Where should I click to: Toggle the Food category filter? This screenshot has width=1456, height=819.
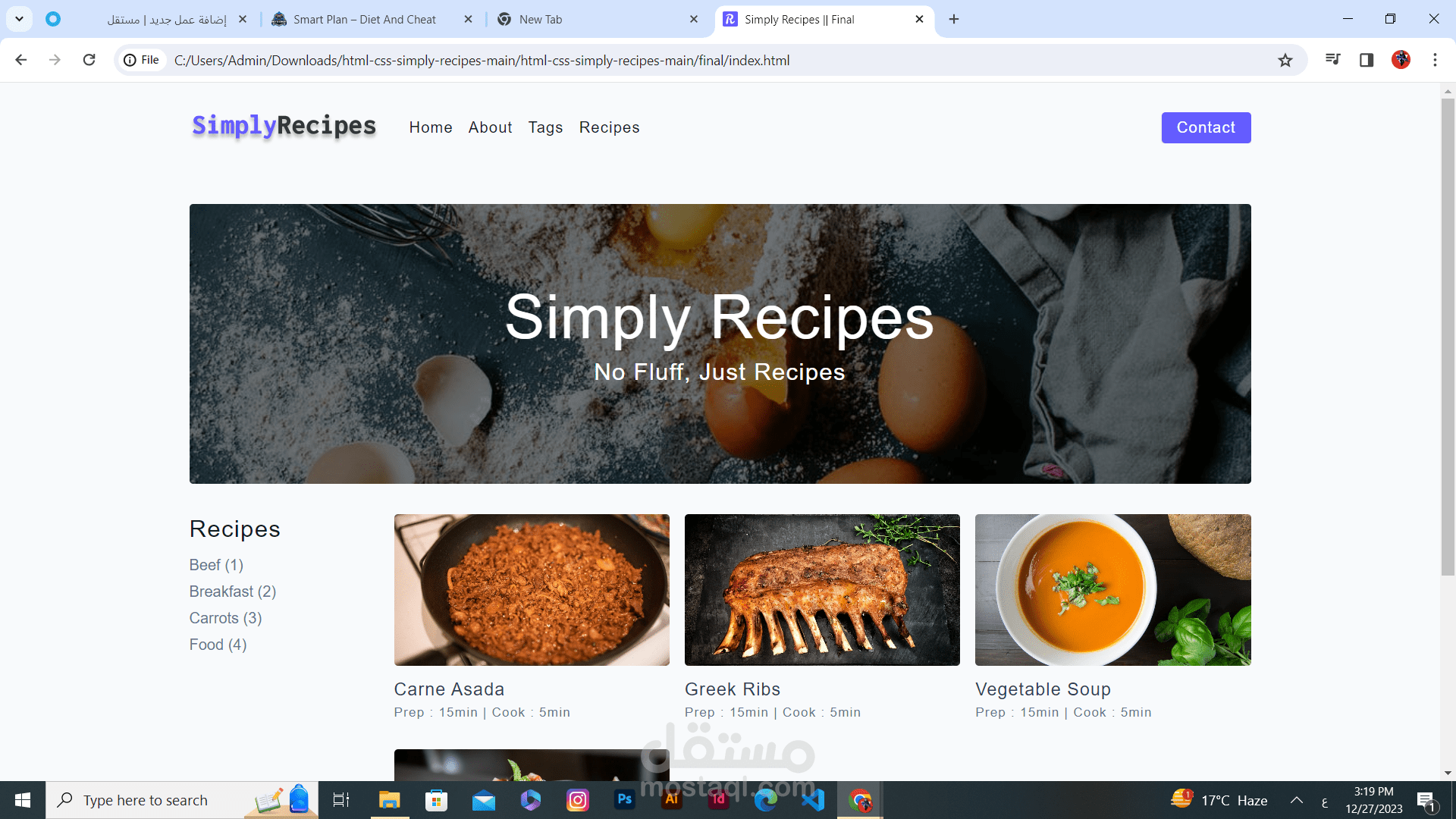point(217,643)
